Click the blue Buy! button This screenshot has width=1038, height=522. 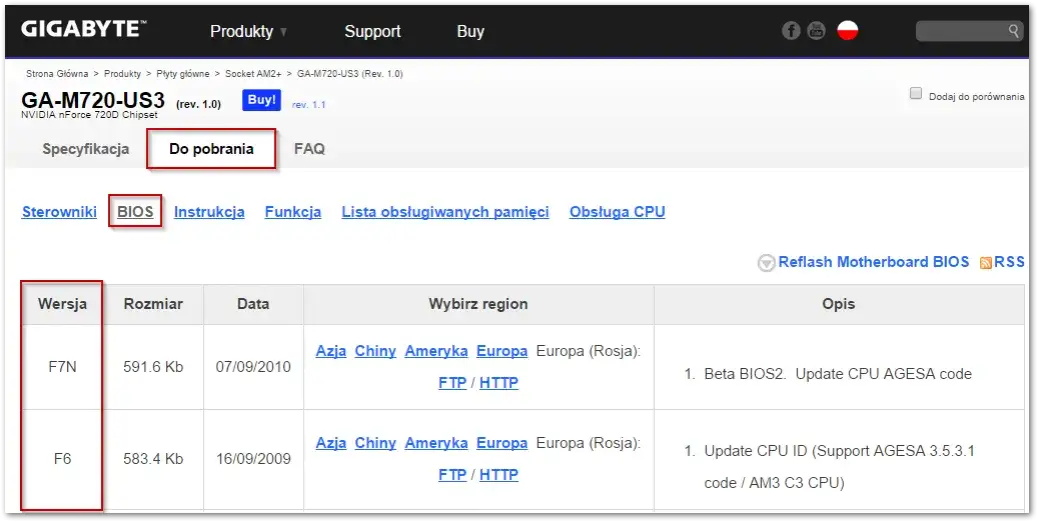point(261,100)
